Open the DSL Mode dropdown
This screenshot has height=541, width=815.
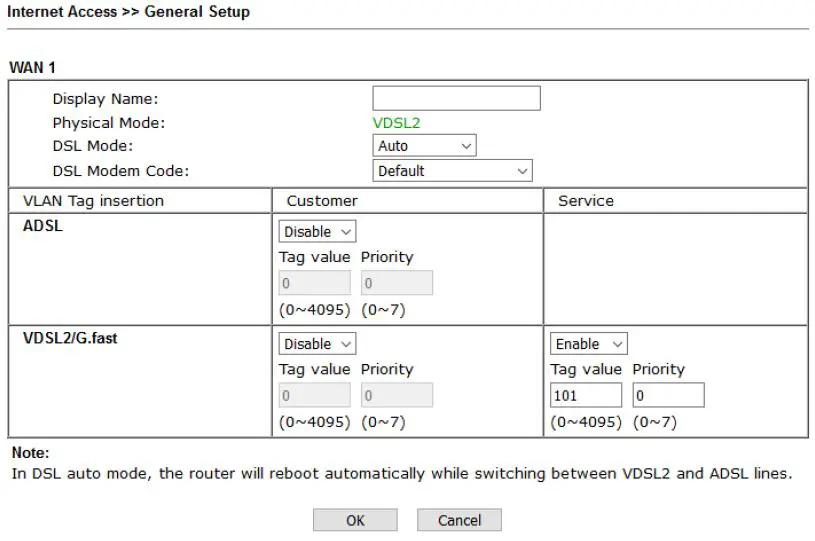point(424,146)
